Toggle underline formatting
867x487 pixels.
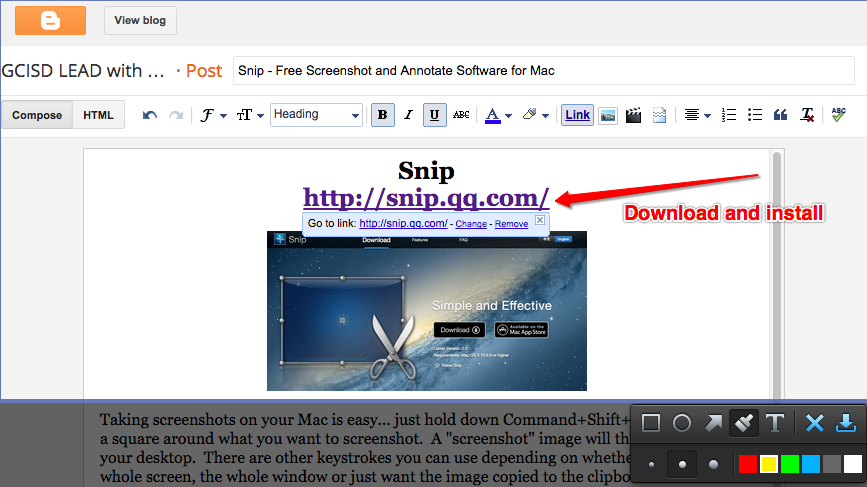tap(435, 115)
